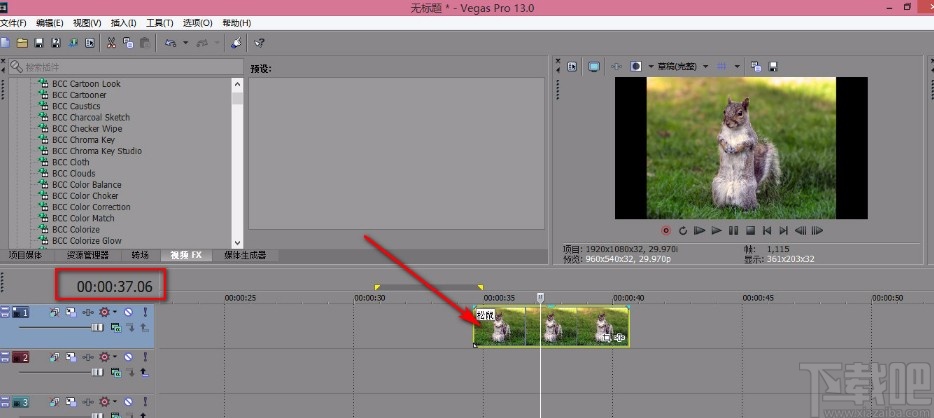This screenshot has width=934, height=418.
Task: Click the Cut scissors icon
Action: click(111, 43)
